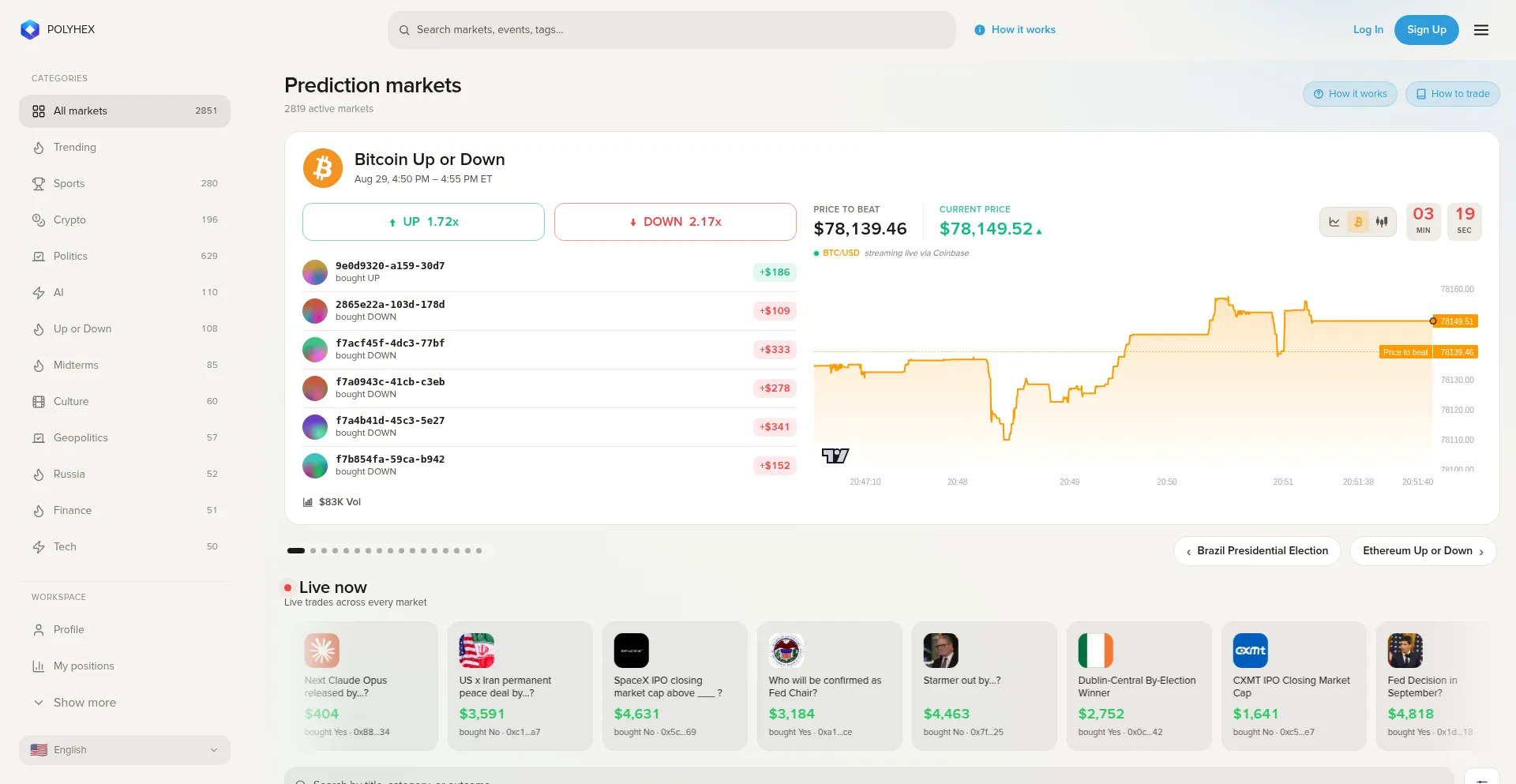Image resolution: width=1516 pixels, height=784 pixels.
Task: Open the Up or Down category
Action: 125,329
